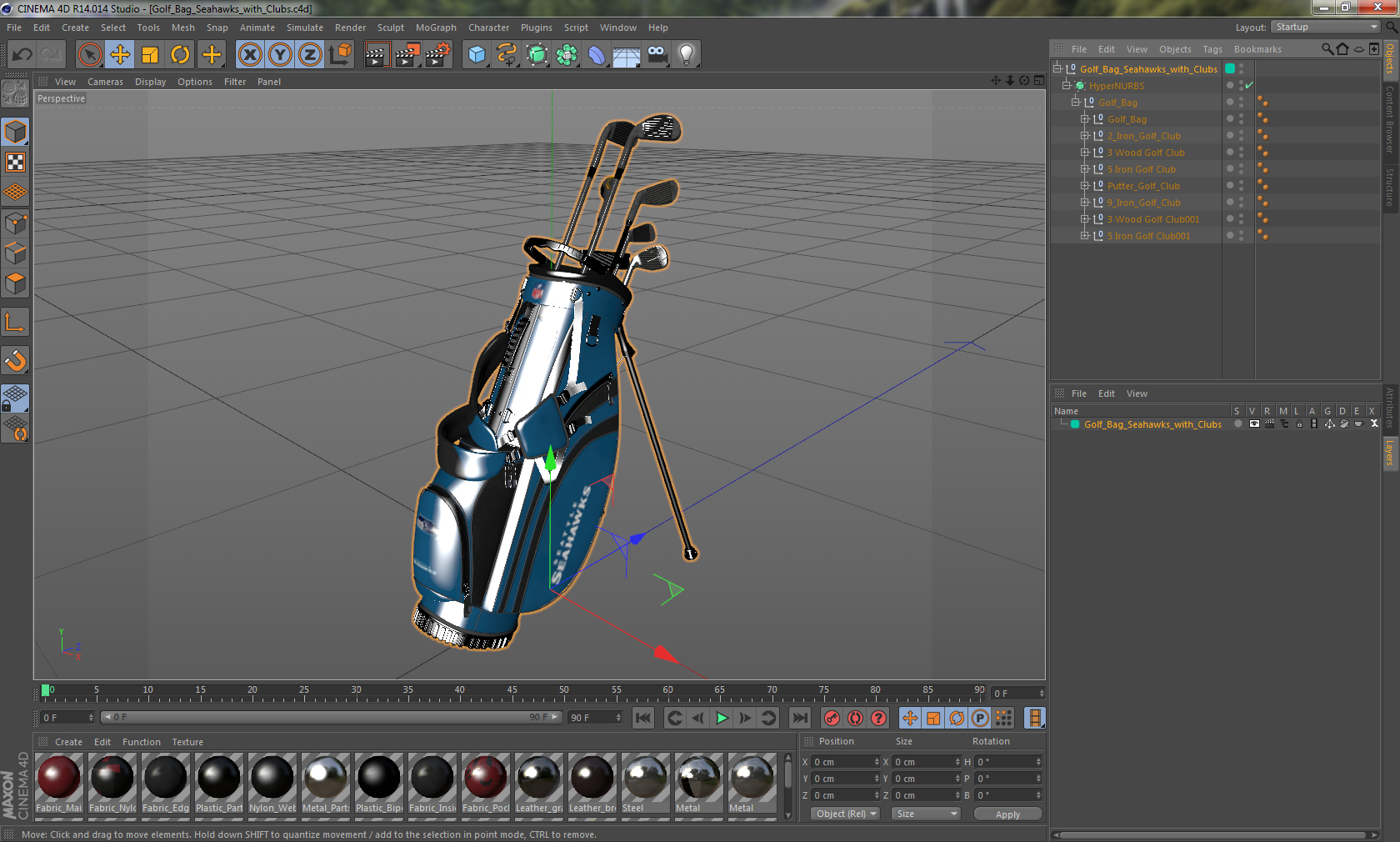Expand the 3 Wood Golf Club node
The width and height of the screenshot is (1400, 842).
point(1085,152)
